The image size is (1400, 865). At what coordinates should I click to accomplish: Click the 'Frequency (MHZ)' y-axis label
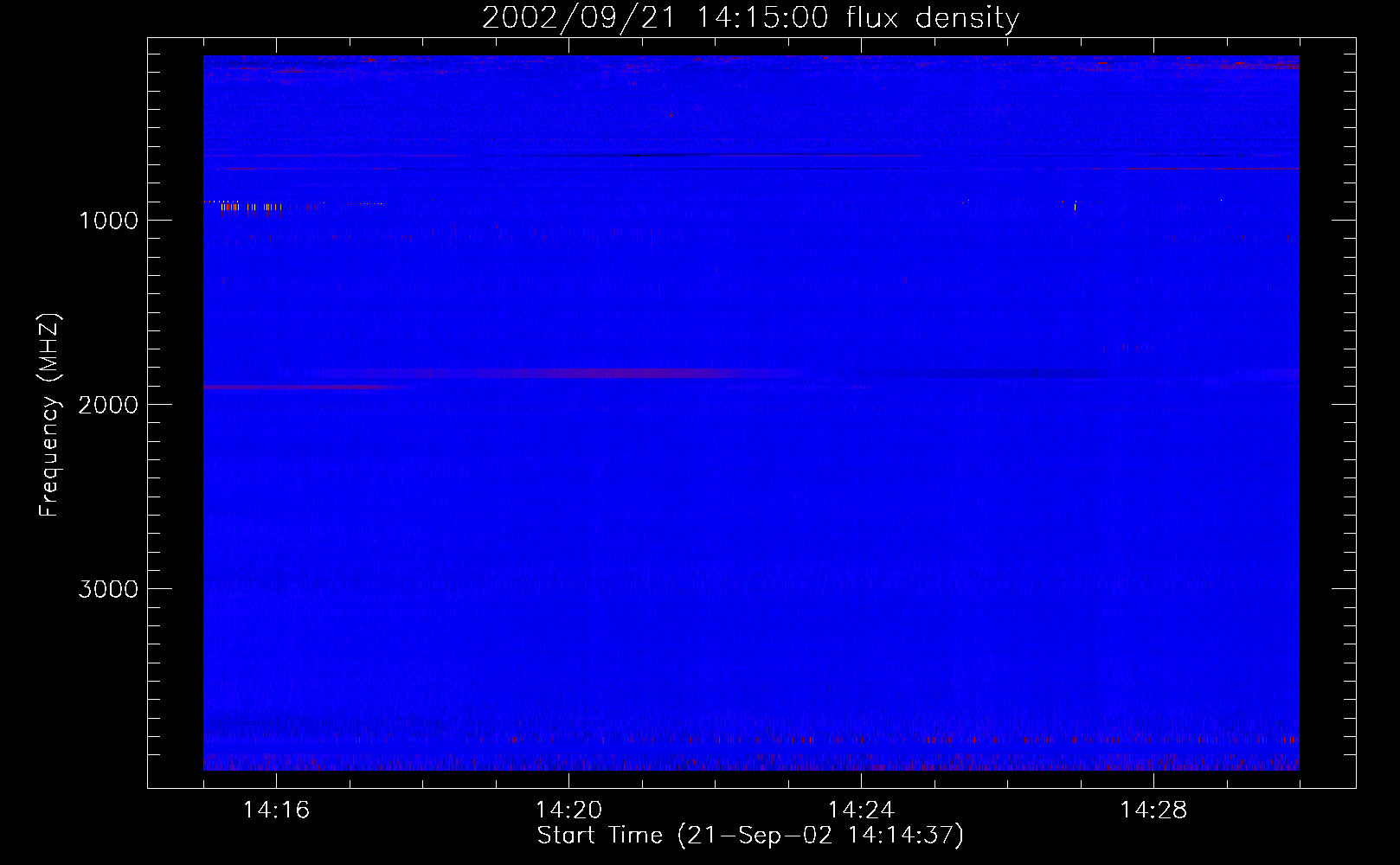click(49, 415)
